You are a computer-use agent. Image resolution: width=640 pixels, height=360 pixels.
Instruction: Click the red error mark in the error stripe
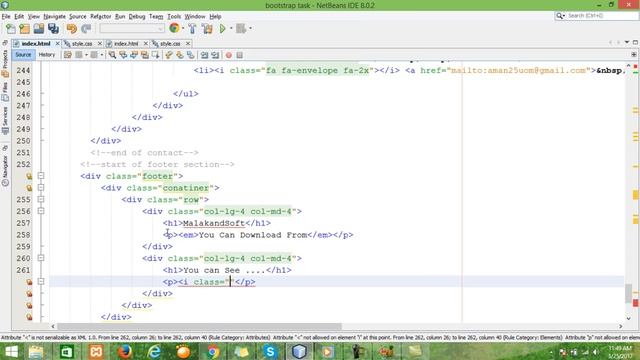(x=636, y=303)
